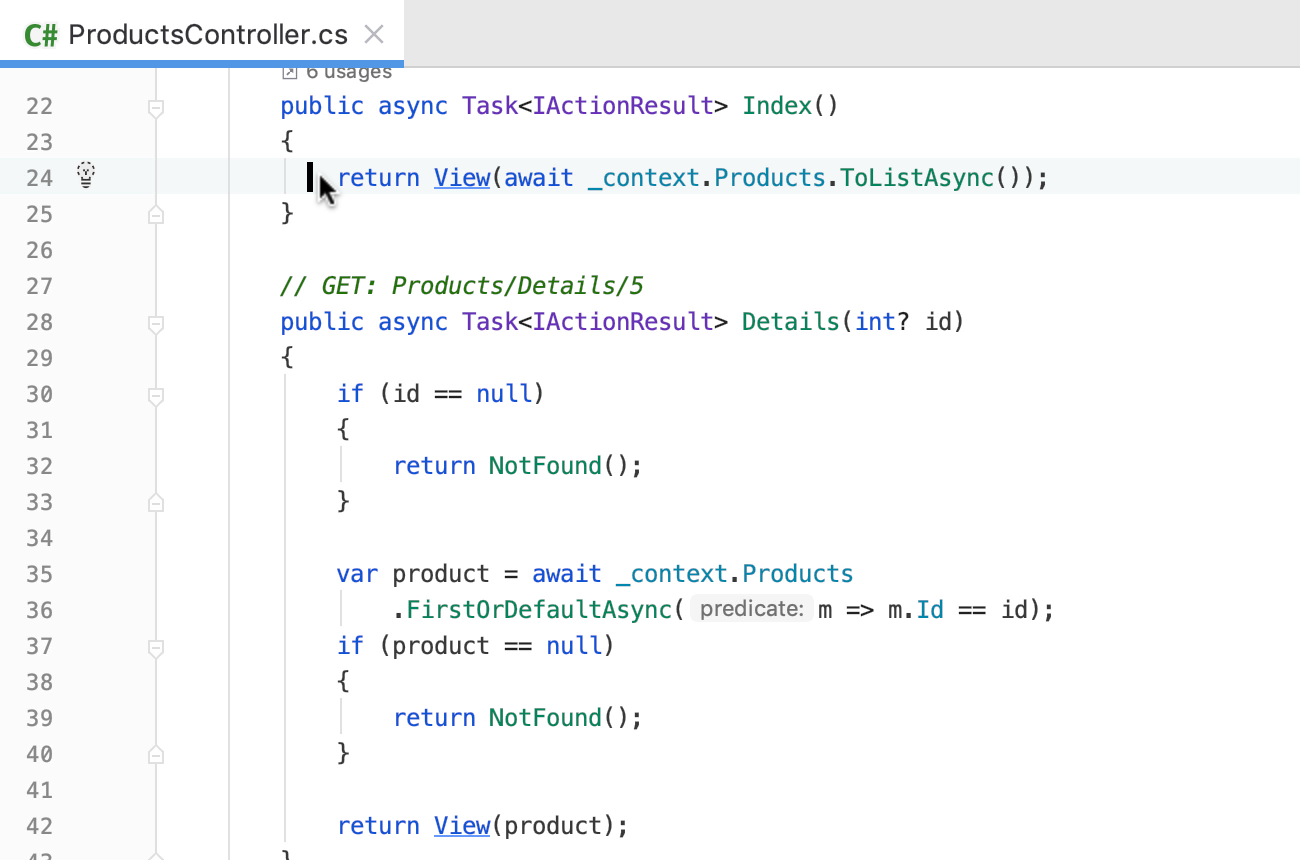The width and height of the screenshot is (1300, 860).
Task: Click line number 42 in the gutter
Action: 40,826
